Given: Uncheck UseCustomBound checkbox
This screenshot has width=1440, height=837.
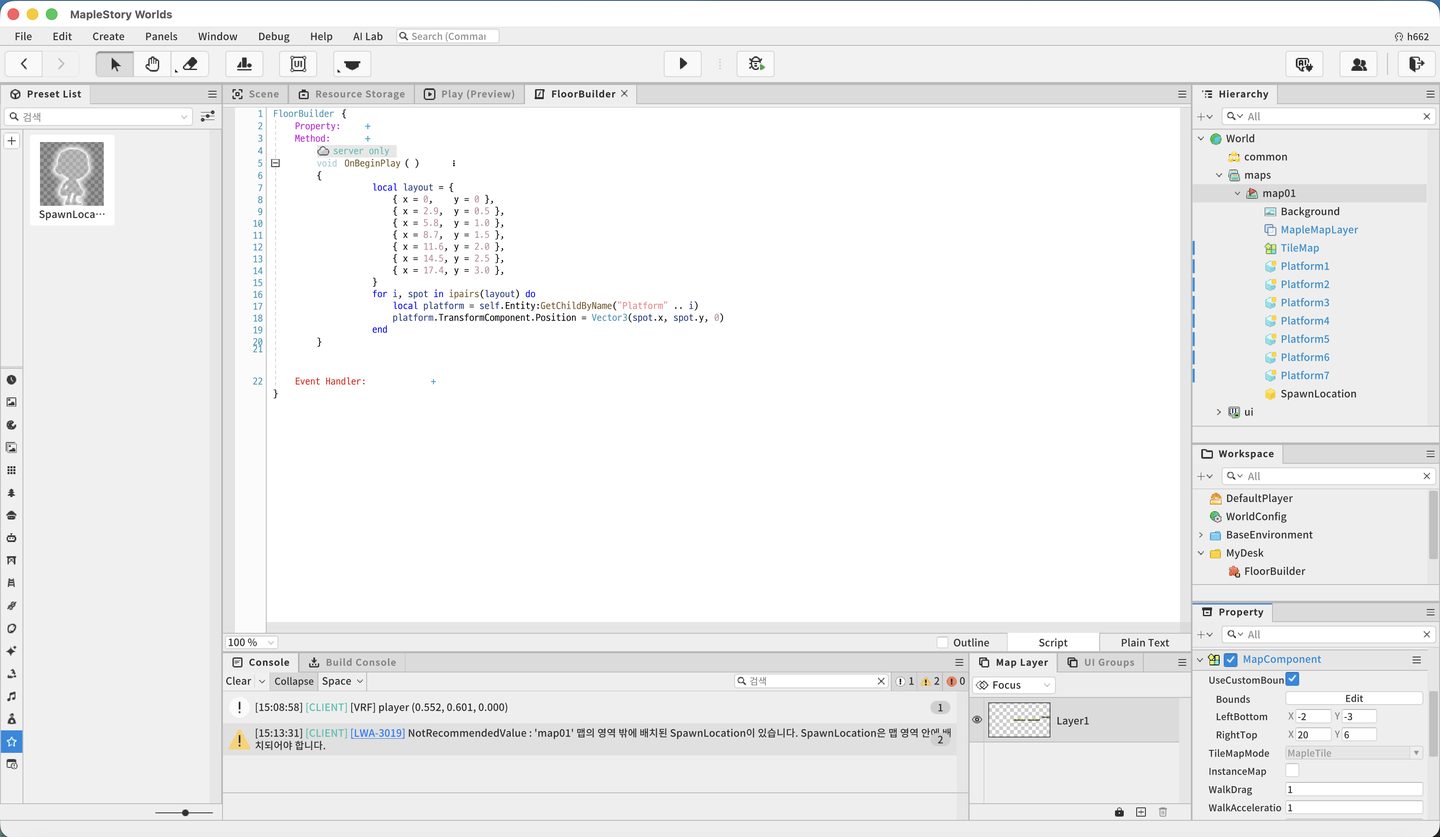Looking at the screenshot, I should click(x=1292, y=679).
